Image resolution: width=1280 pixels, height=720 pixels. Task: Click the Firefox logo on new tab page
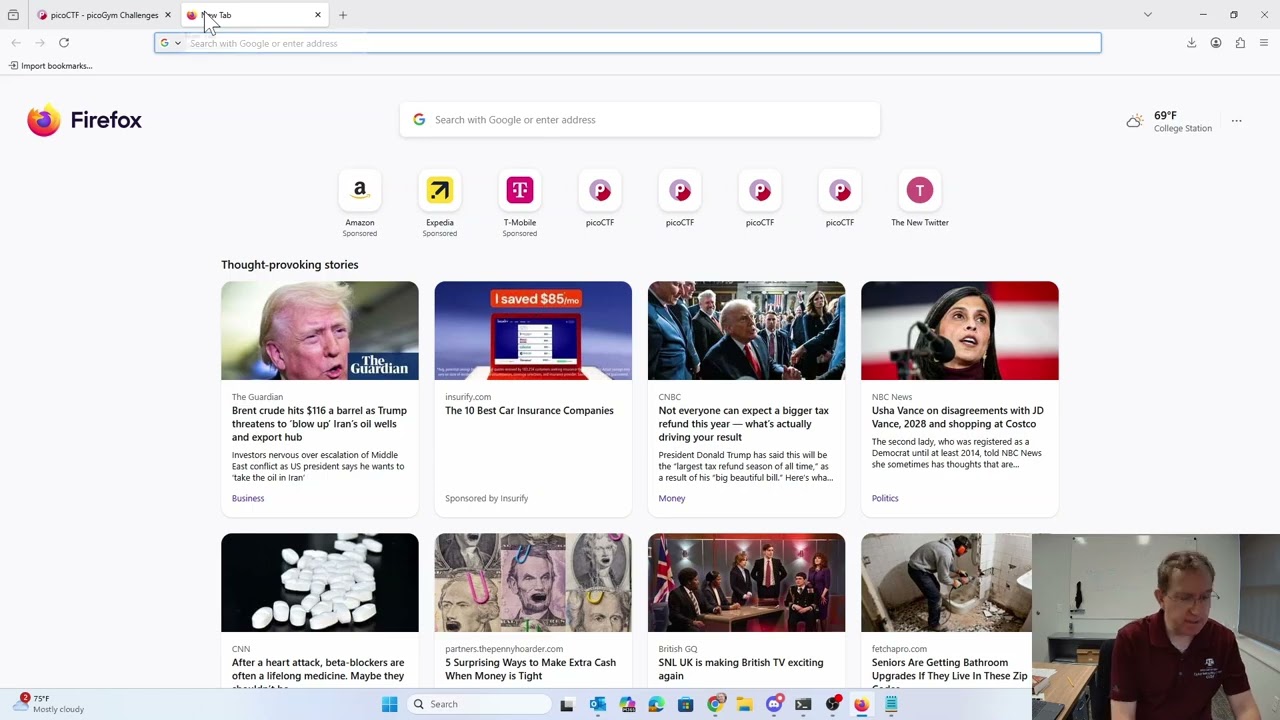coord(85,120)
